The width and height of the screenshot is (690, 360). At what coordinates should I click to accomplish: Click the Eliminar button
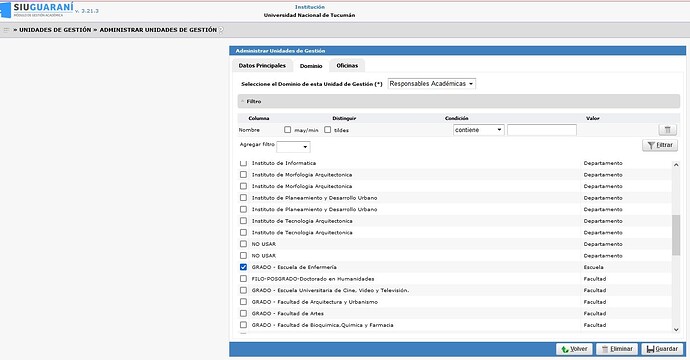tap(617, 349)
